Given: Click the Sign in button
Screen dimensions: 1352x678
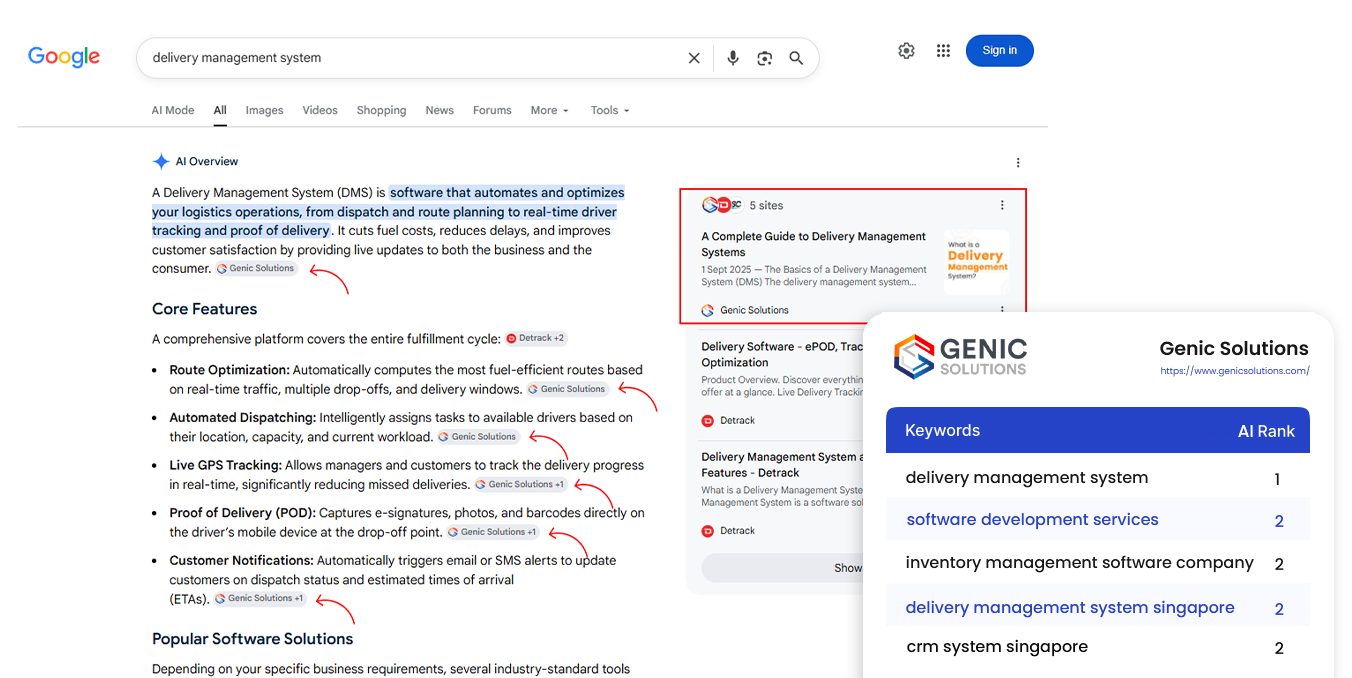Looking at the screenshot, I should coord(1000,51).
